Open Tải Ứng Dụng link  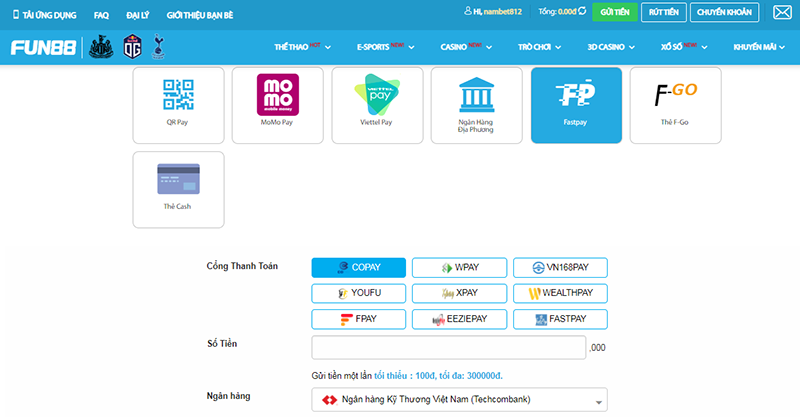tap(44, 15)
